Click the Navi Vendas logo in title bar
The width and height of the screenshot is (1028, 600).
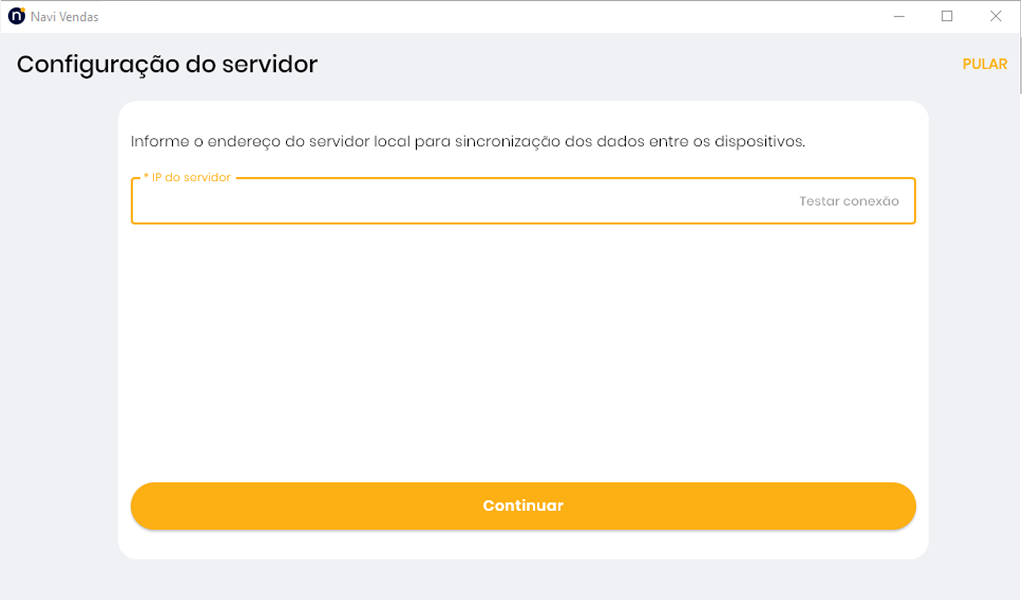(x=16, y=16)
